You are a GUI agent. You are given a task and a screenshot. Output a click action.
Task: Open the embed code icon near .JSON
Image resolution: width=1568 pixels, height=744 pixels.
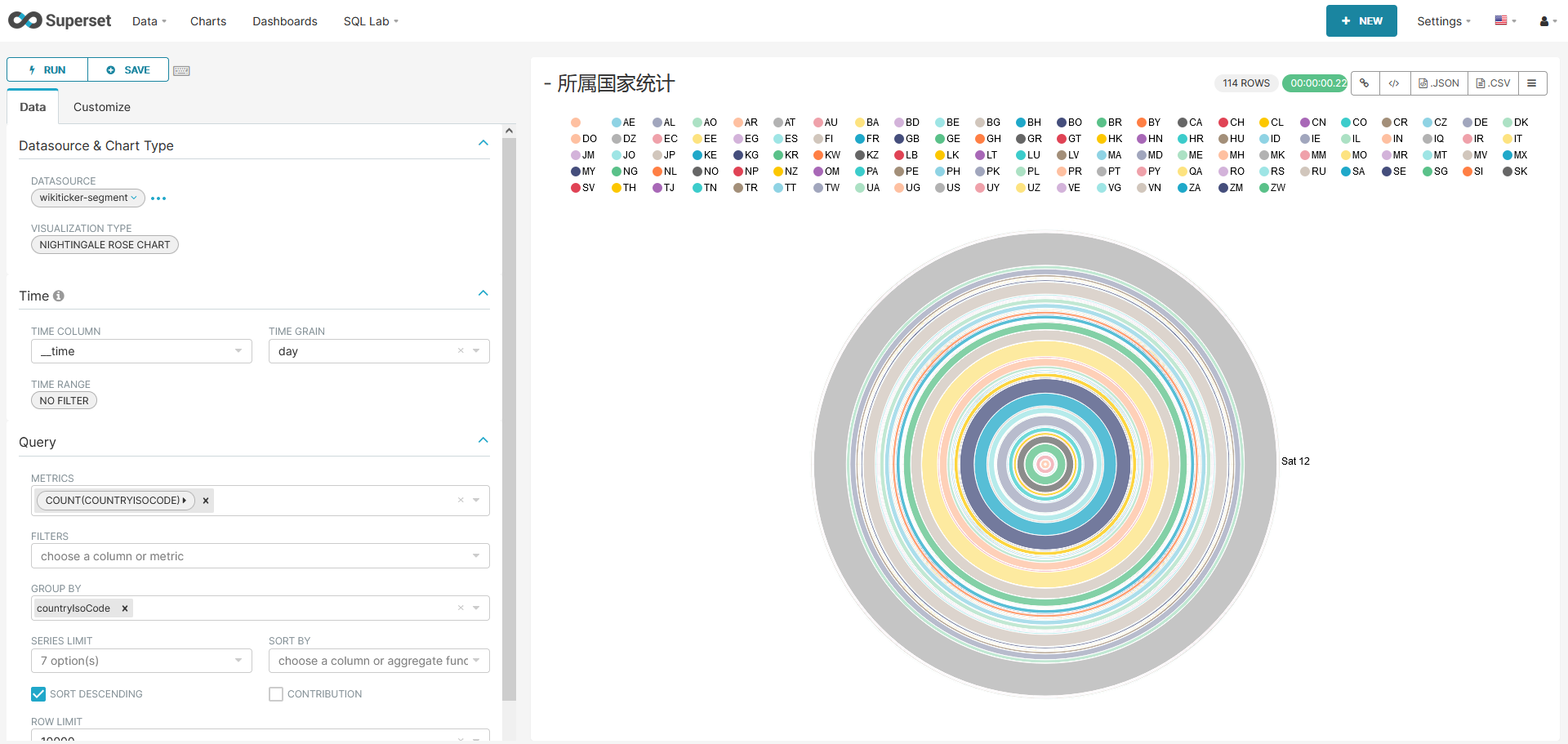[1394, 82]
